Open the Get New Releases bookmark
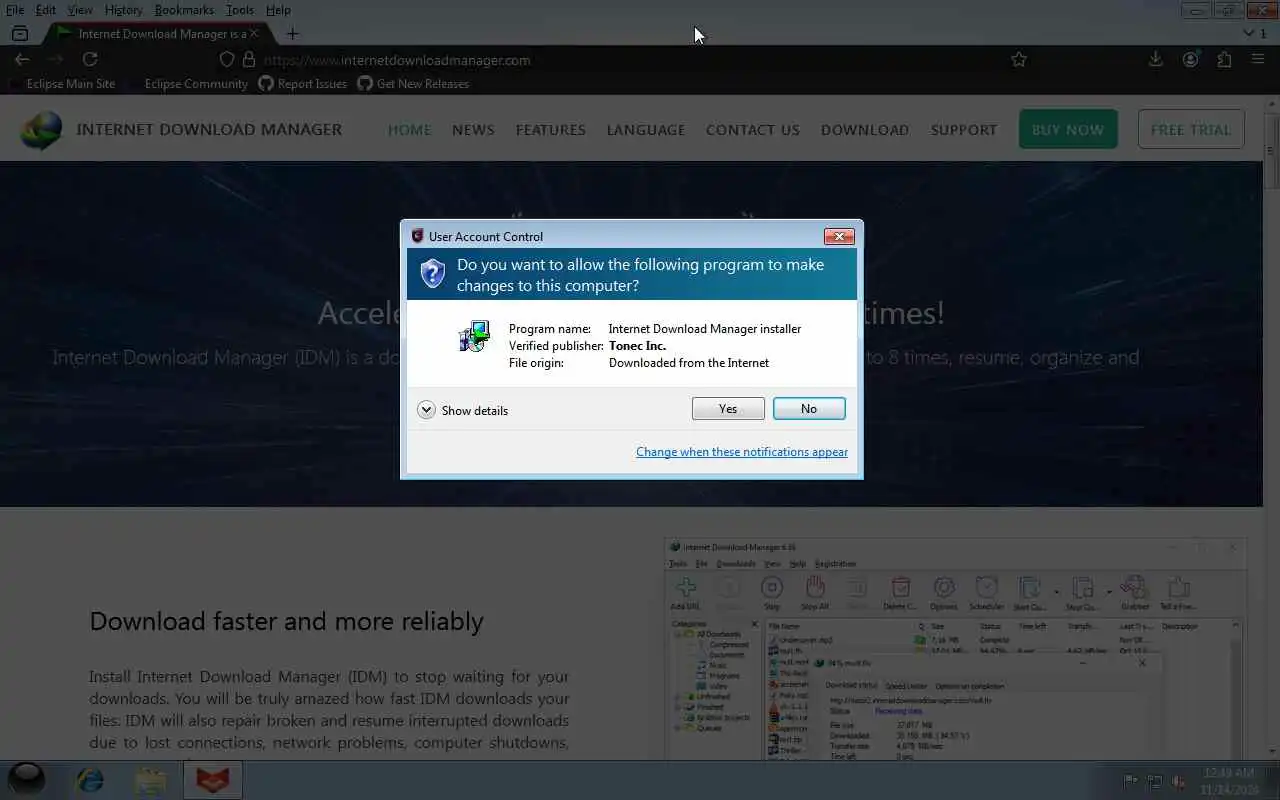1280x800 pixels. (x=413, y=84)
